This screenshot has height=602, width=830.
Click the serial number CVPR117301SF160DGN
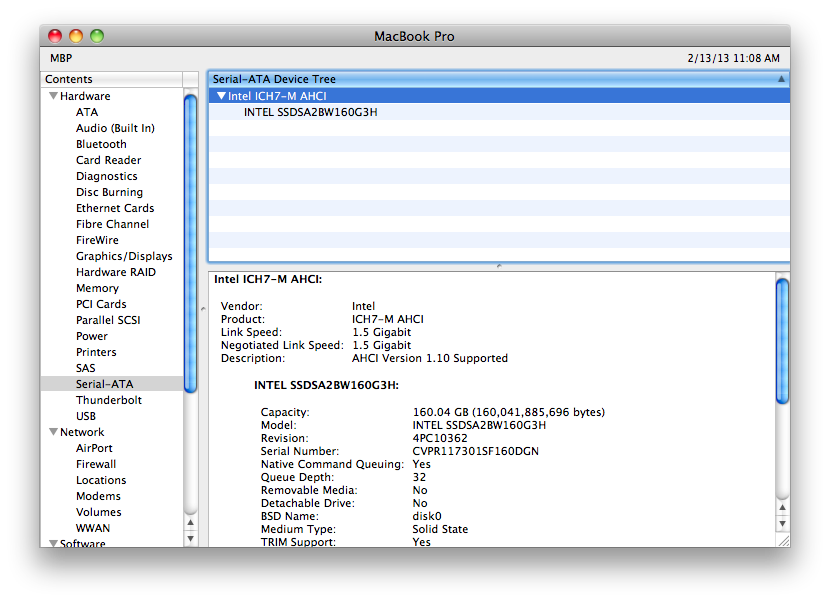[x=475, y=451]
